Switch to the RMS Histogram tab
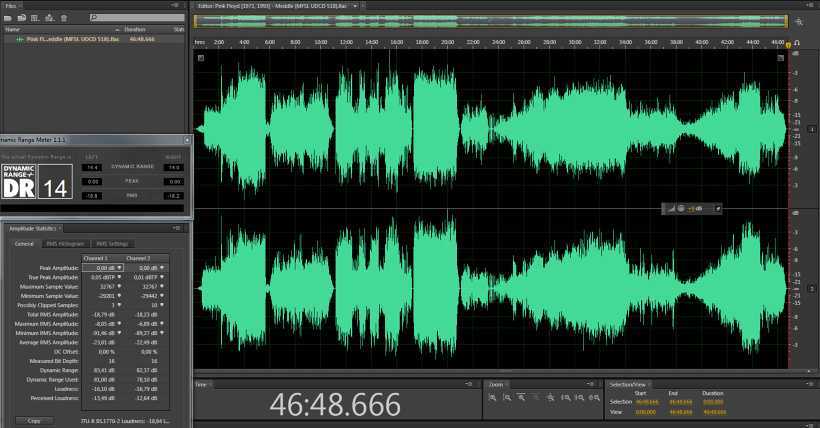The image size is (820, 428). [65, 244]
